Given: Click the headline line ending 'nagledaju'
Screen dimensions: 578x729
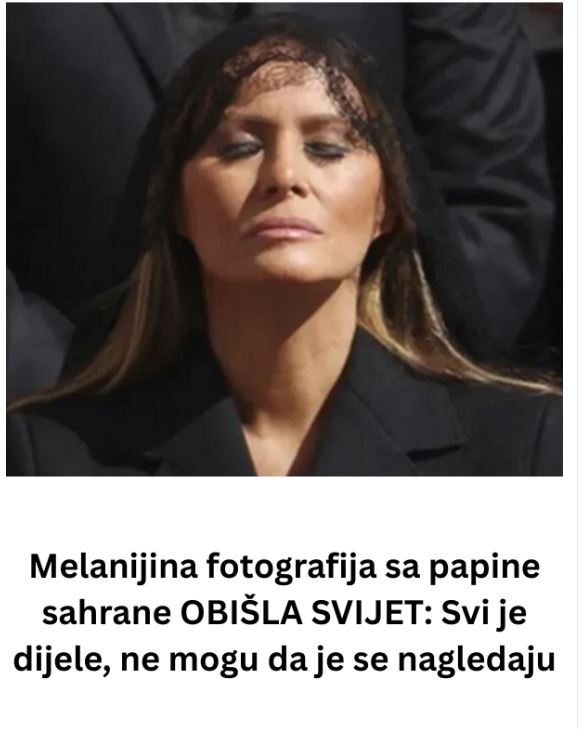Looking at the screenshot, I should pyautogui.click(x=285, y=660).
